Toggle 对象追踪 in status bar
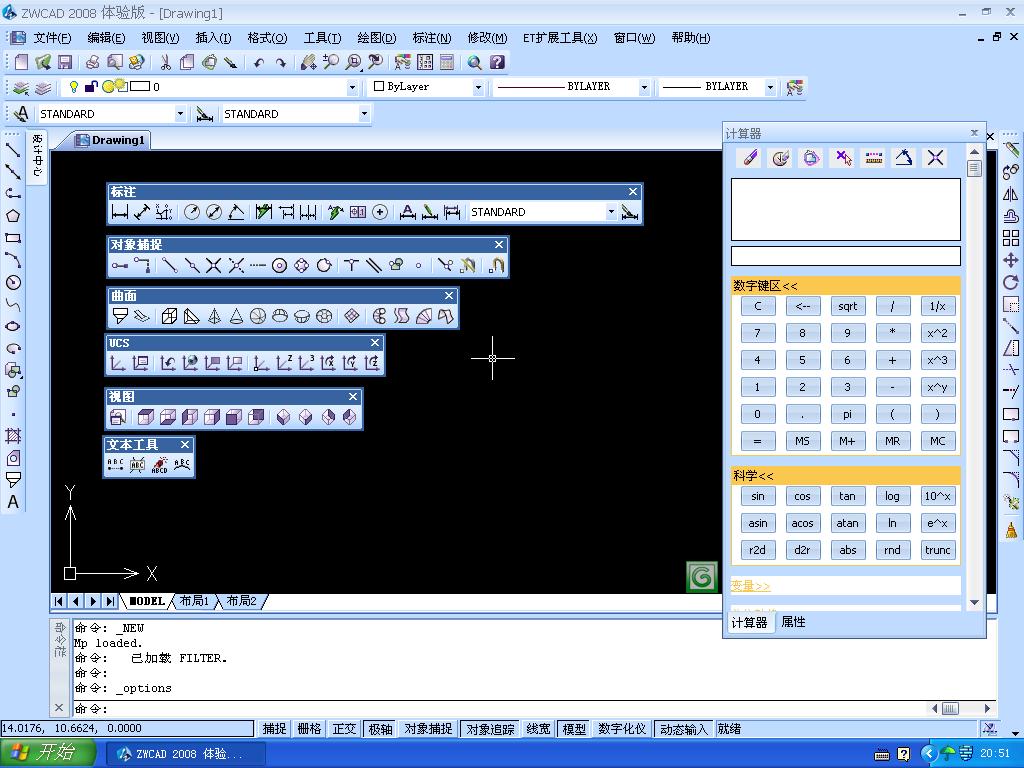 coord(490,729)
